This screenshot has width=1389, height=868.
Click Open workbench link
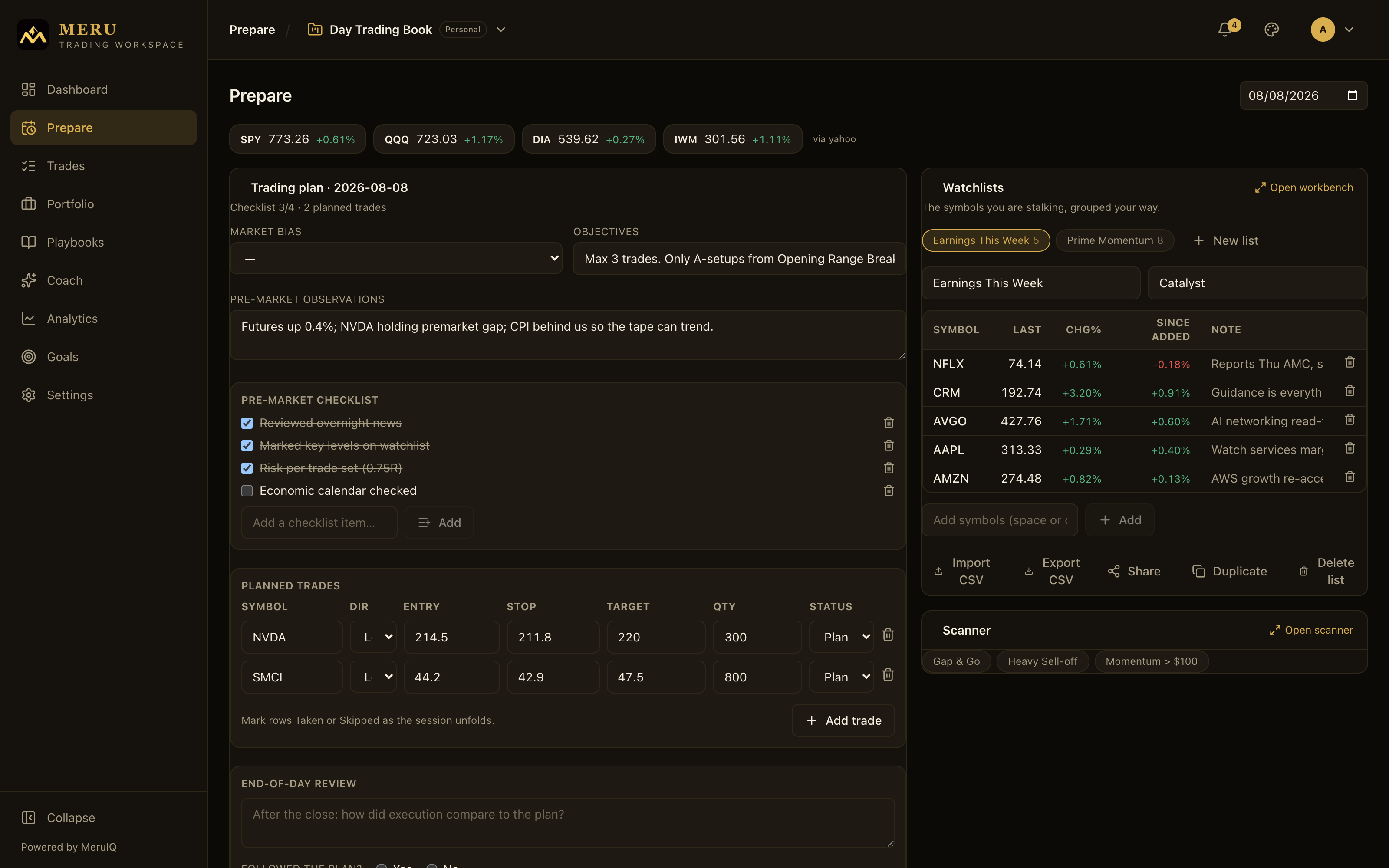coord(1303,188)
